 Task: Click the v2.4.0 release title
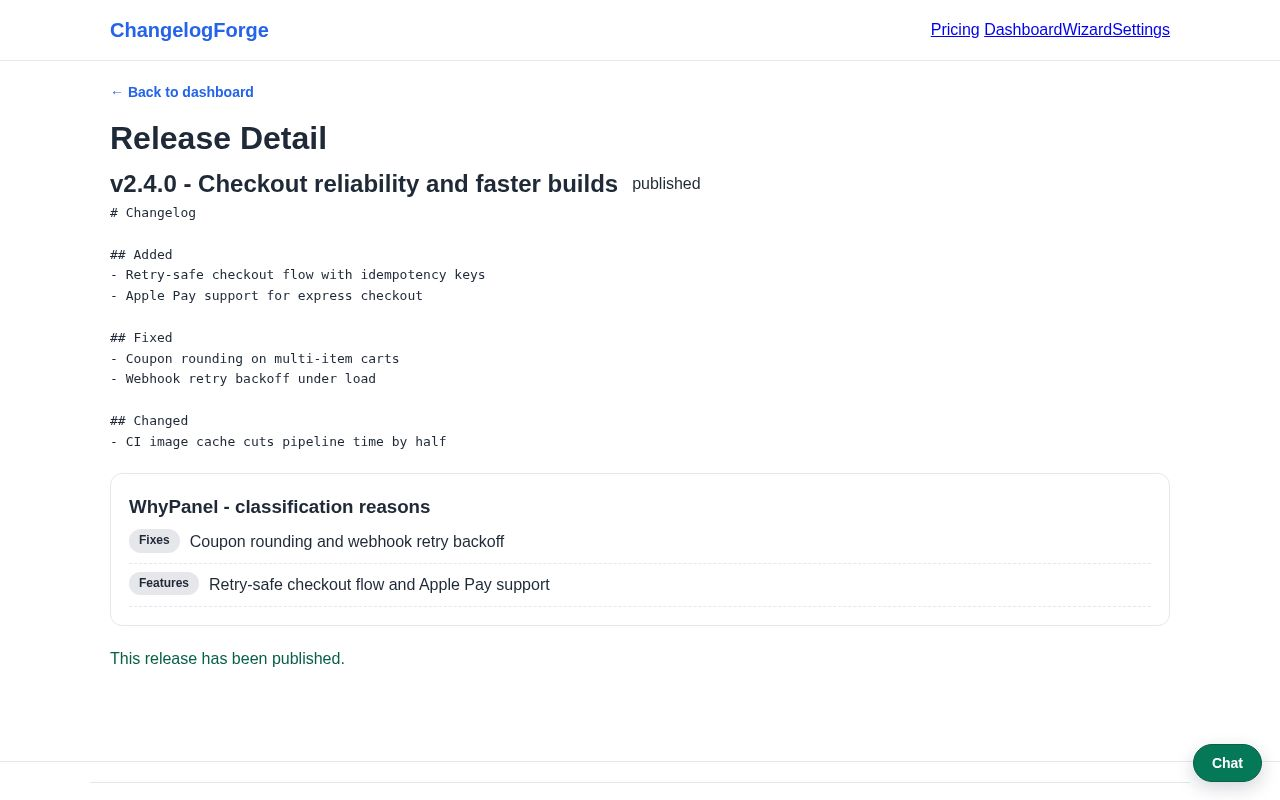point(364,184)
